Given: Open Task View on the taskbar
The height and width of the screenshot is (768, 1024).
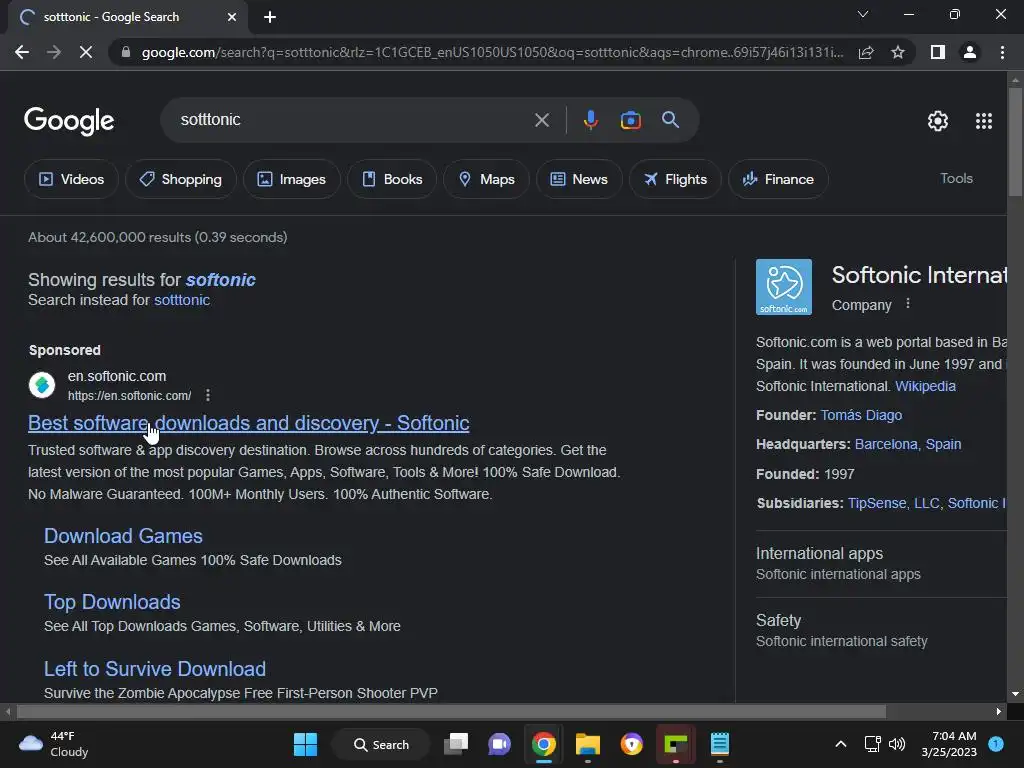Looking at the screenshot, I should point(456,744).
